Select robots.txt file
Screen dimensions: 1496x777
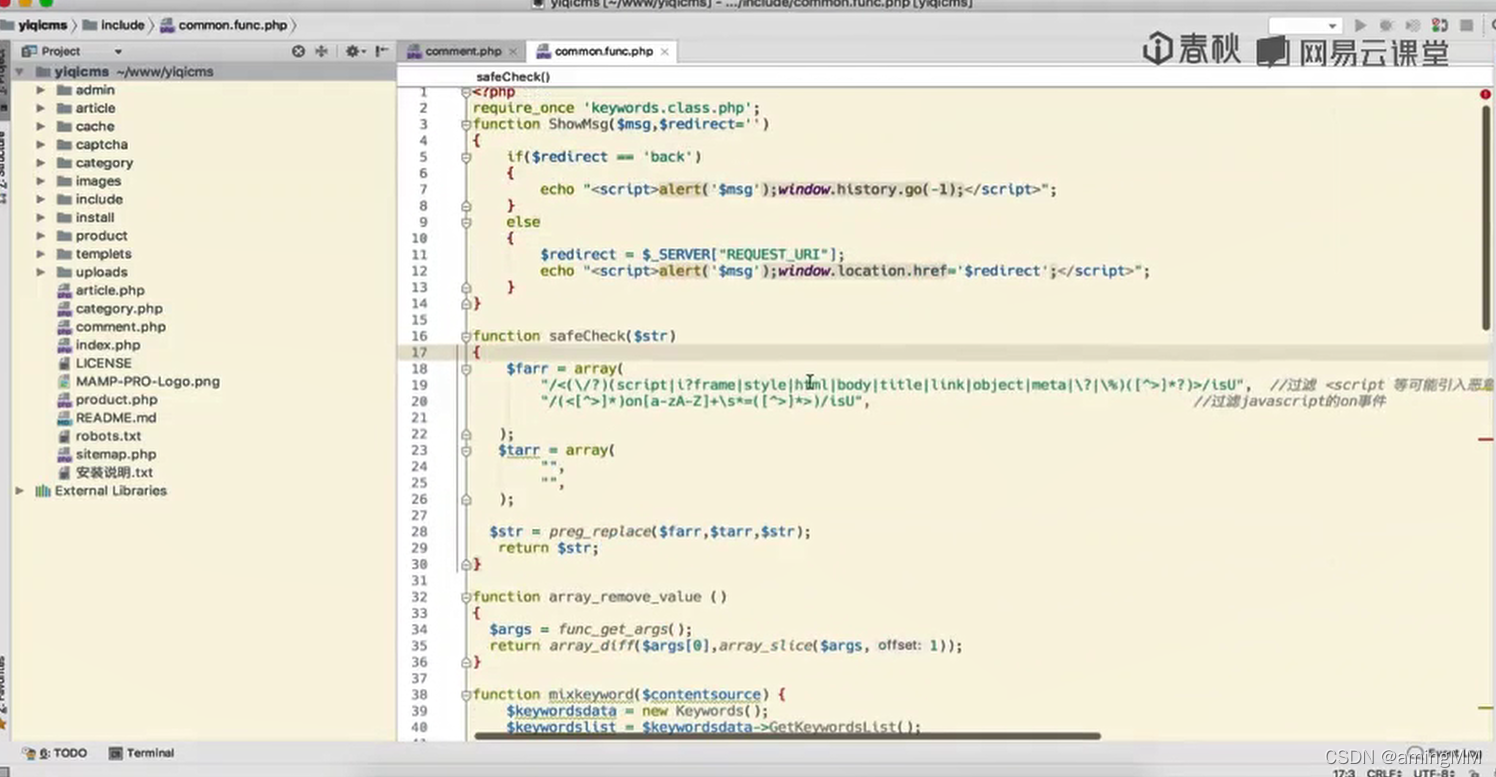pyautogui.click(x=108, y=436)
